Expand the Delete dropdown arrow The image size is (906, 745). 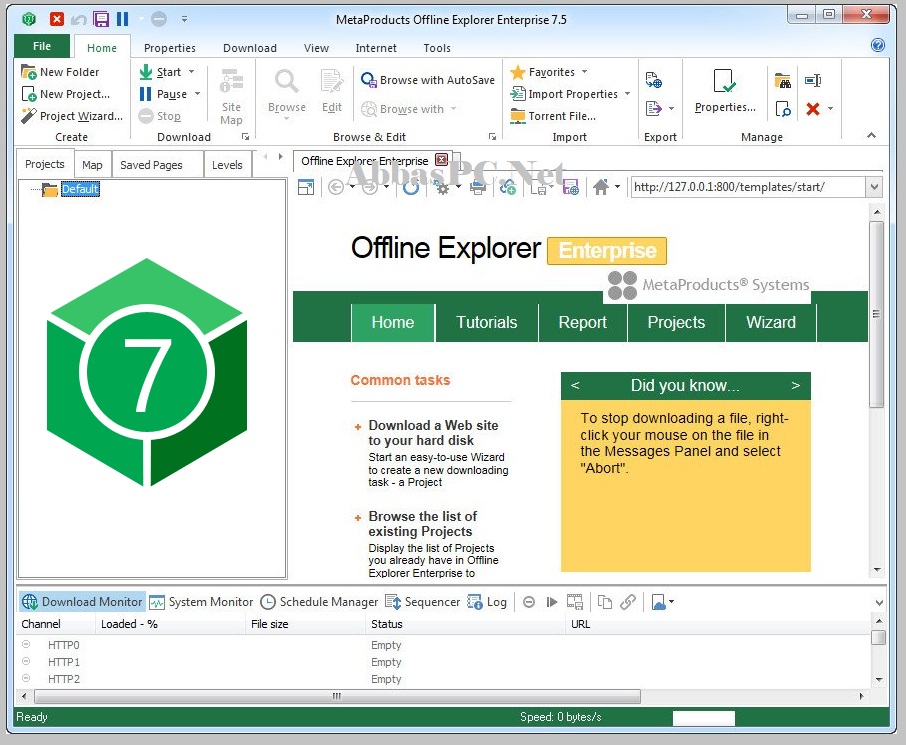pyautogui.click(x=830, y=108)
